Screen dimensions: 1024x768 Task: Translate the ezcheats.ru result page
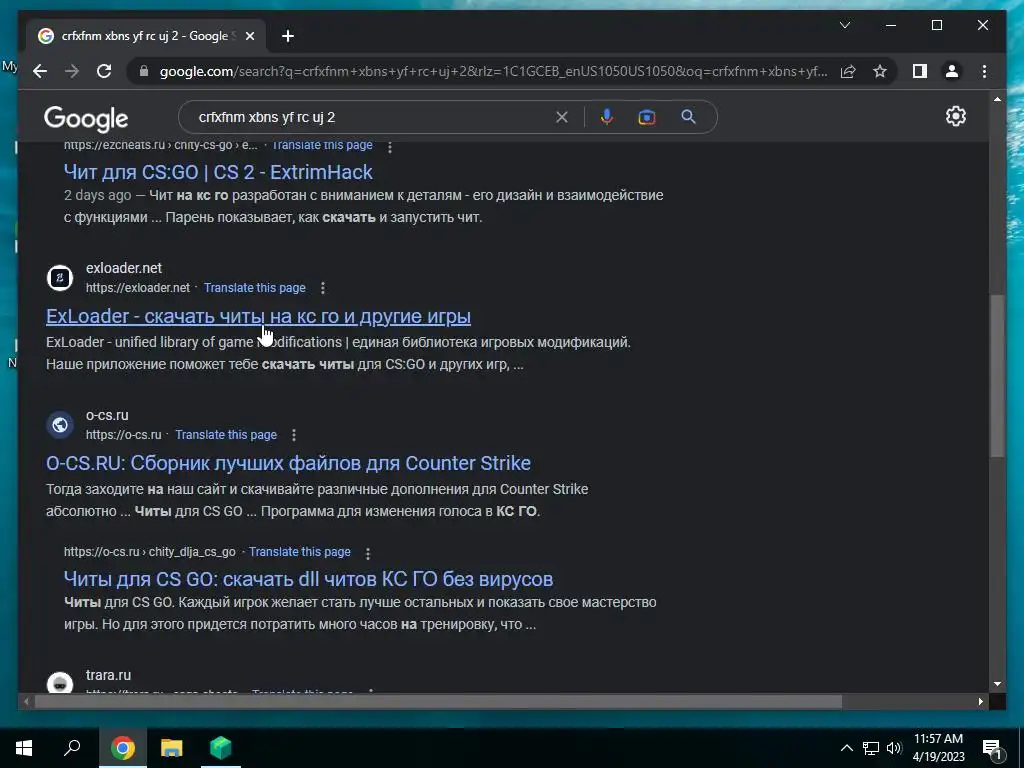[x=323, y=145]
